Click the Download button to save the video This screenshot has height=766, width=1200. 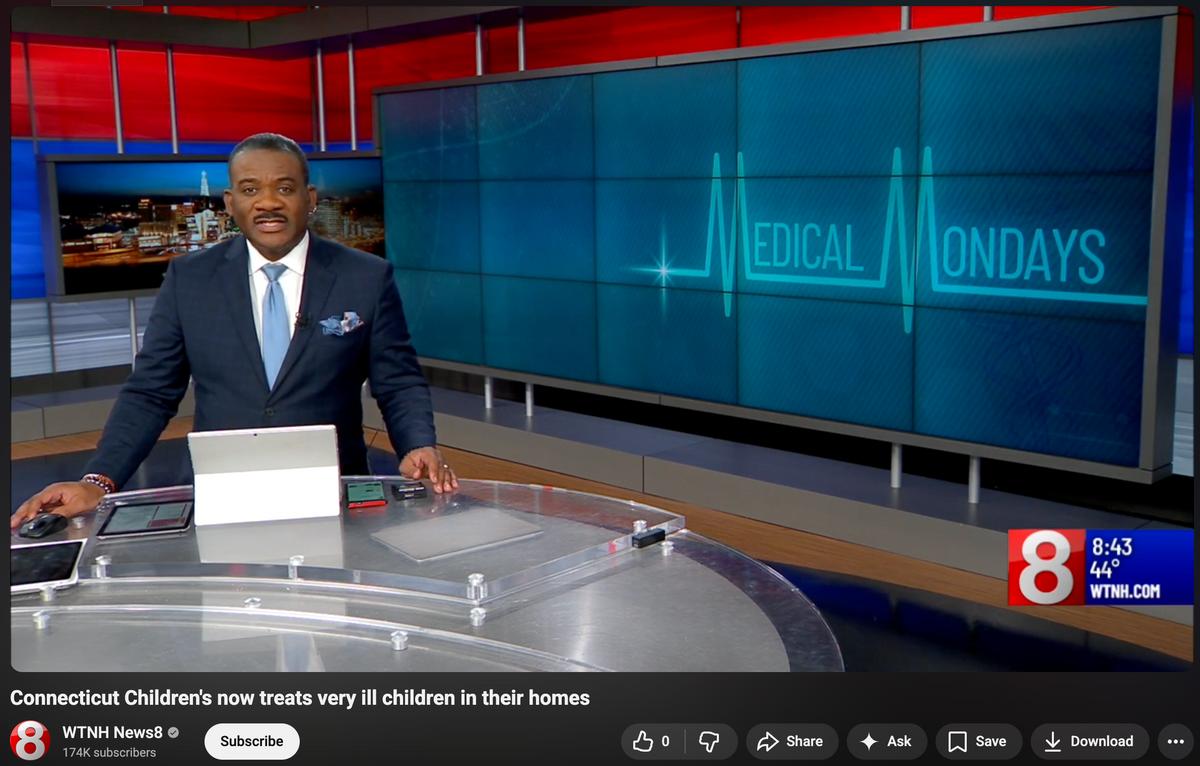click(1089, 741)
